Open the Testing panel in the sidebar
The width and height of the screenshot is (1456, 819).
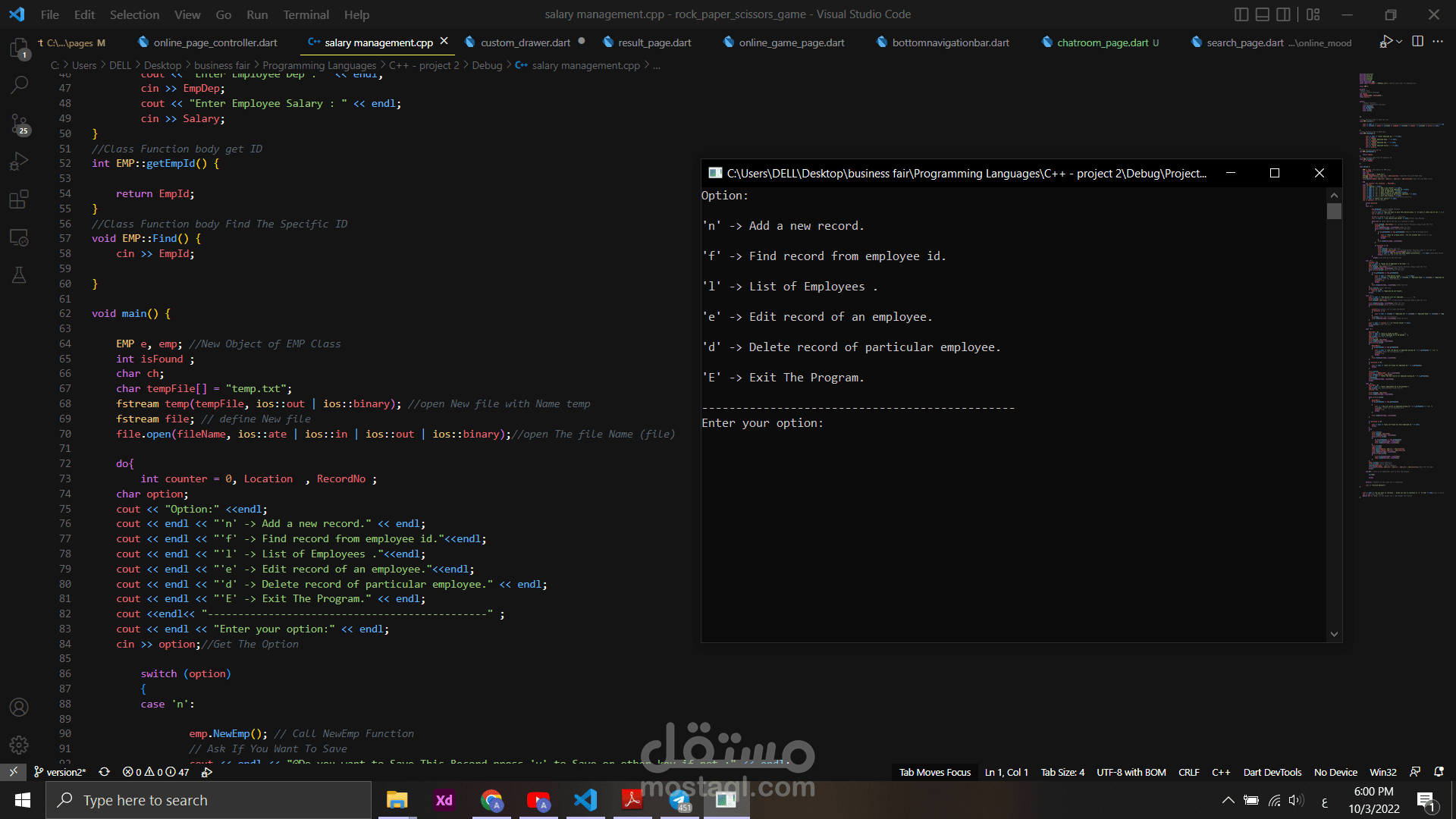click(19, 275)
